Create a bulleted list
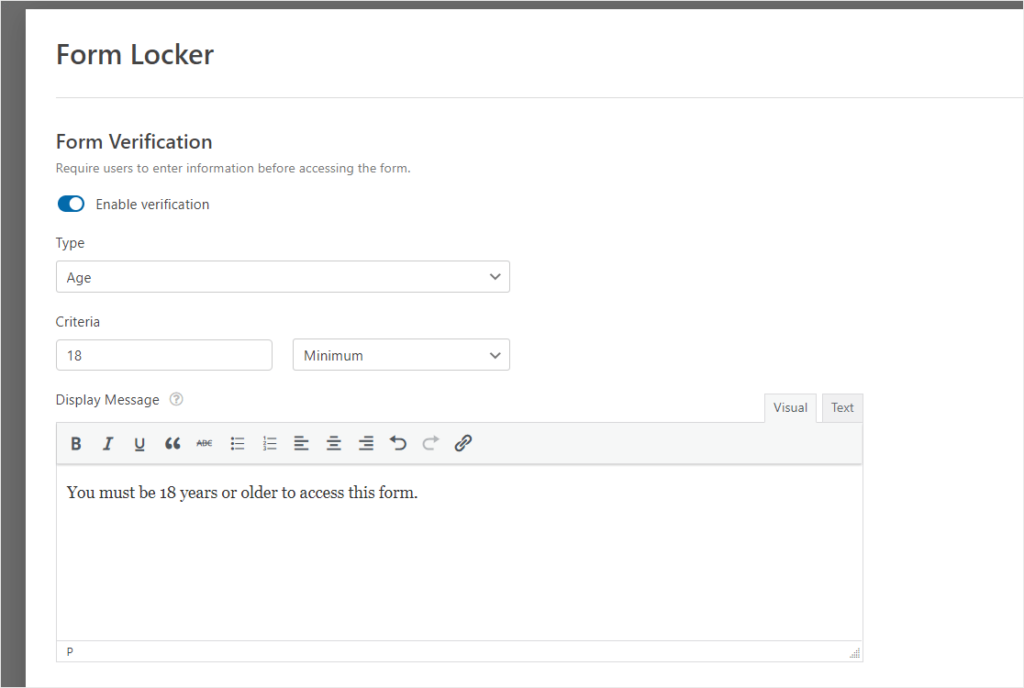1024x688 pixels. (x=237, y=443)
